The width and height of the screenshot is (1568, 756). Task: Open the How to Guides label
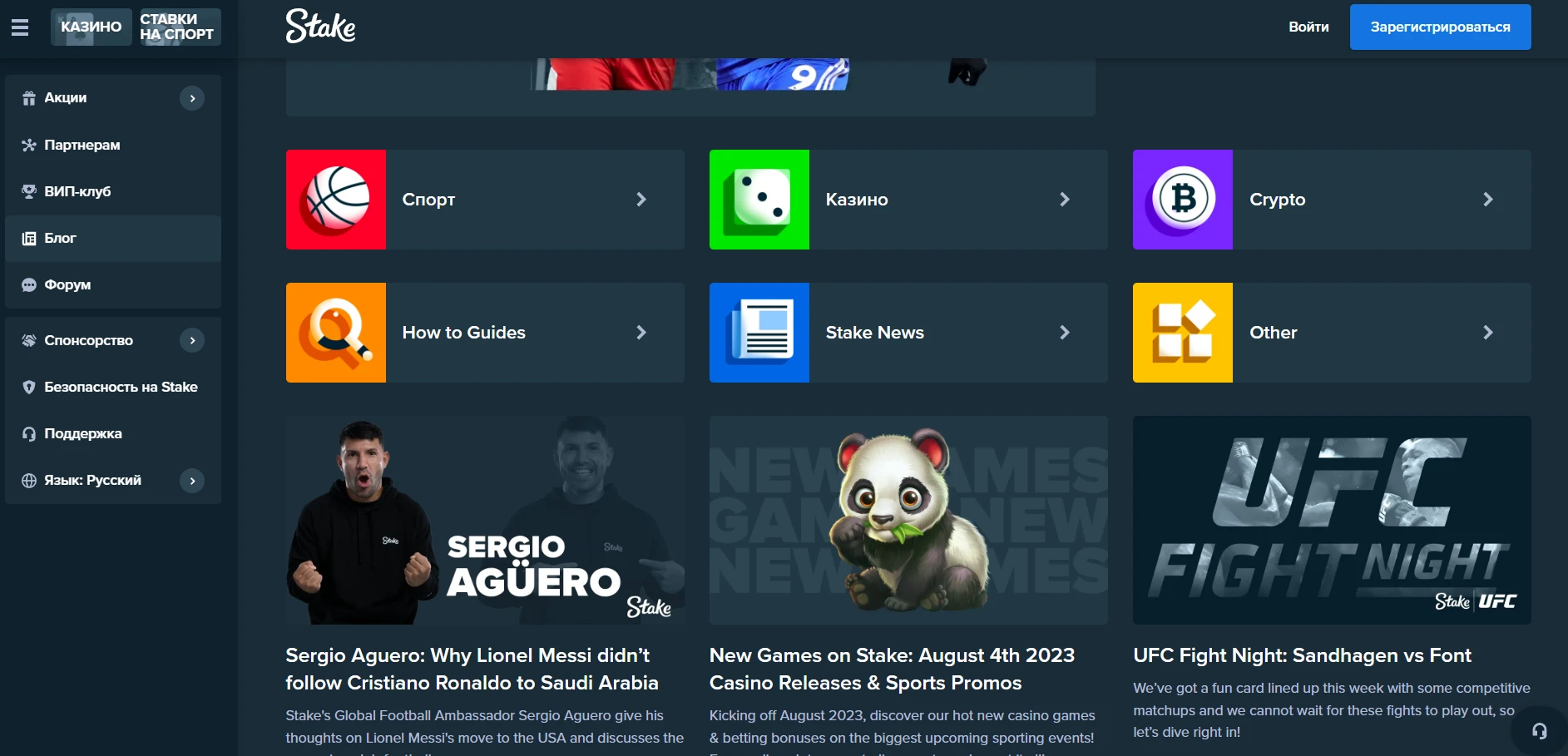pyautogui.click(x=463, y=333)
